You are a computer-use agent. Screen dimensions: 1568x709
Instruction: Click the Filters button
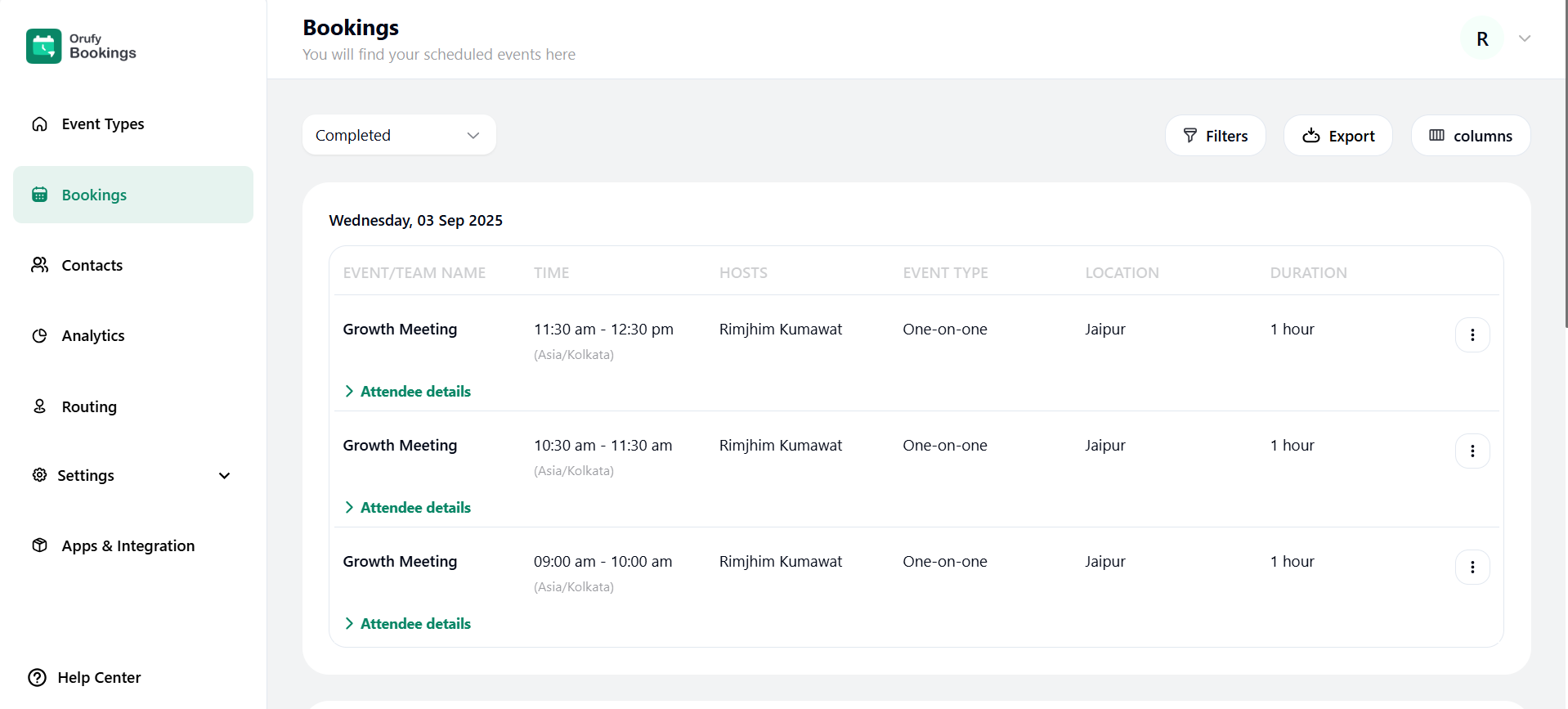(1215, 136)
